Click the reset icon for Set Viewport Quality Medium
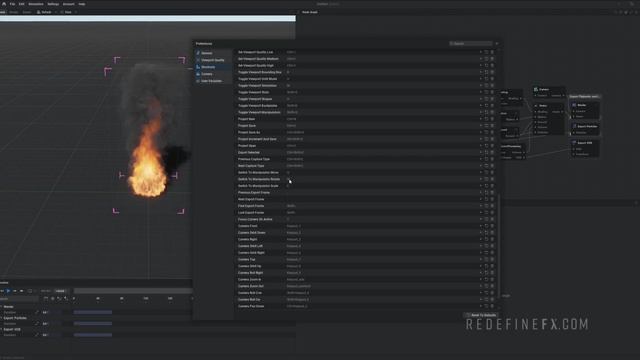Viewport: 640px width, 360px height. pos(487,59)
